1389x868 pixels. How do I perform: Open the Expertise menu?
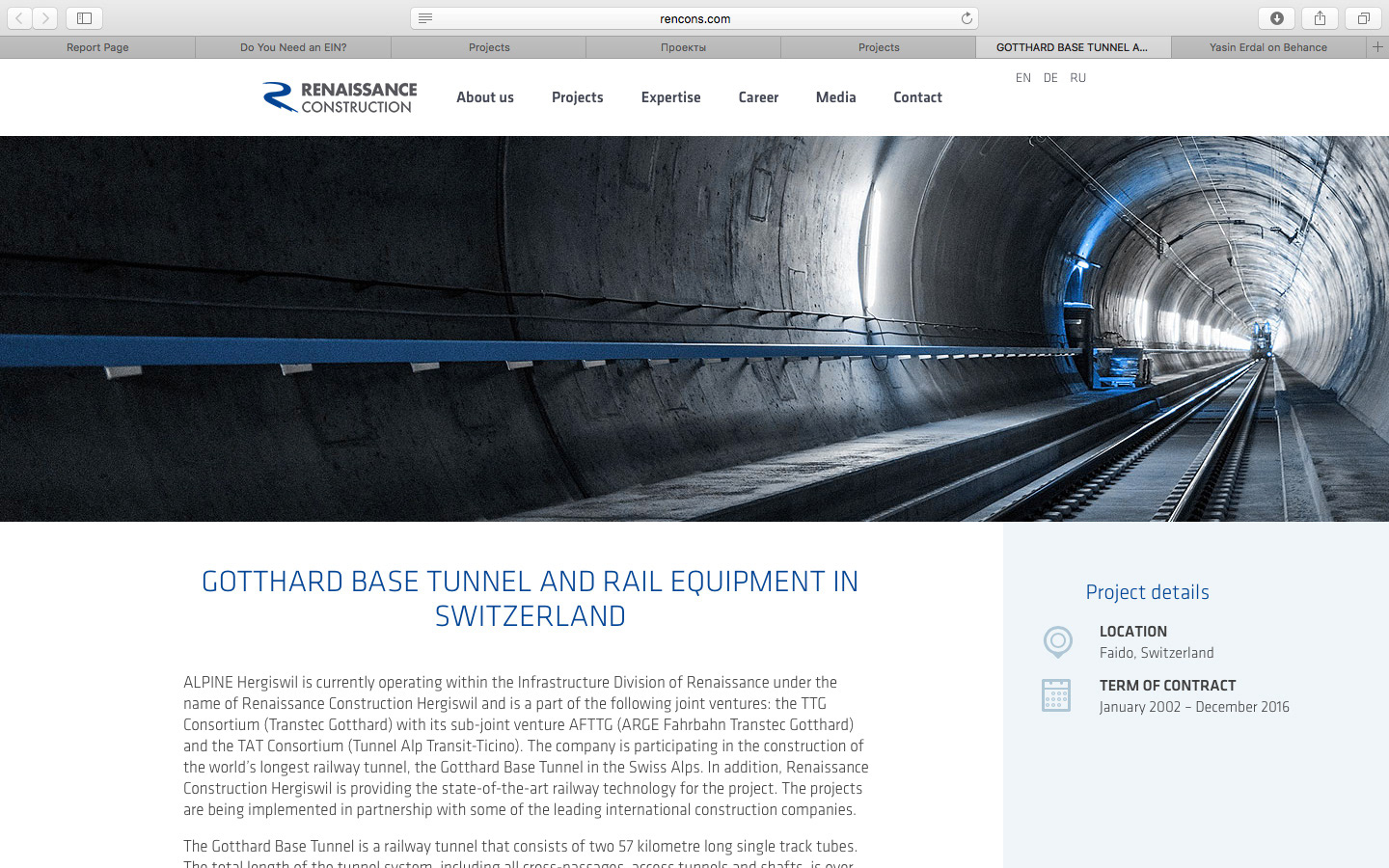671,97
